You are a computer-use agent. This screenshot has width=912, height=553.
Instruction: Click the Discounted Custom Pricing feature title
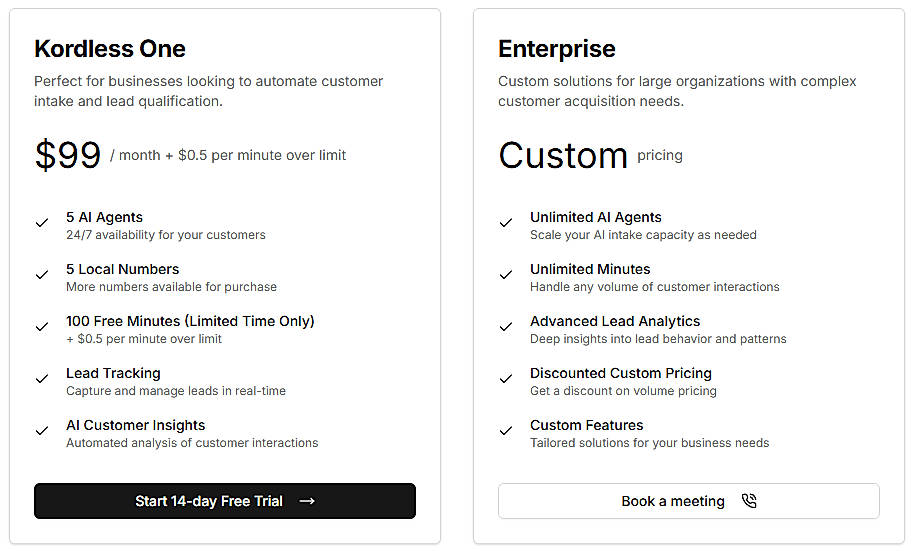point(621,373)
